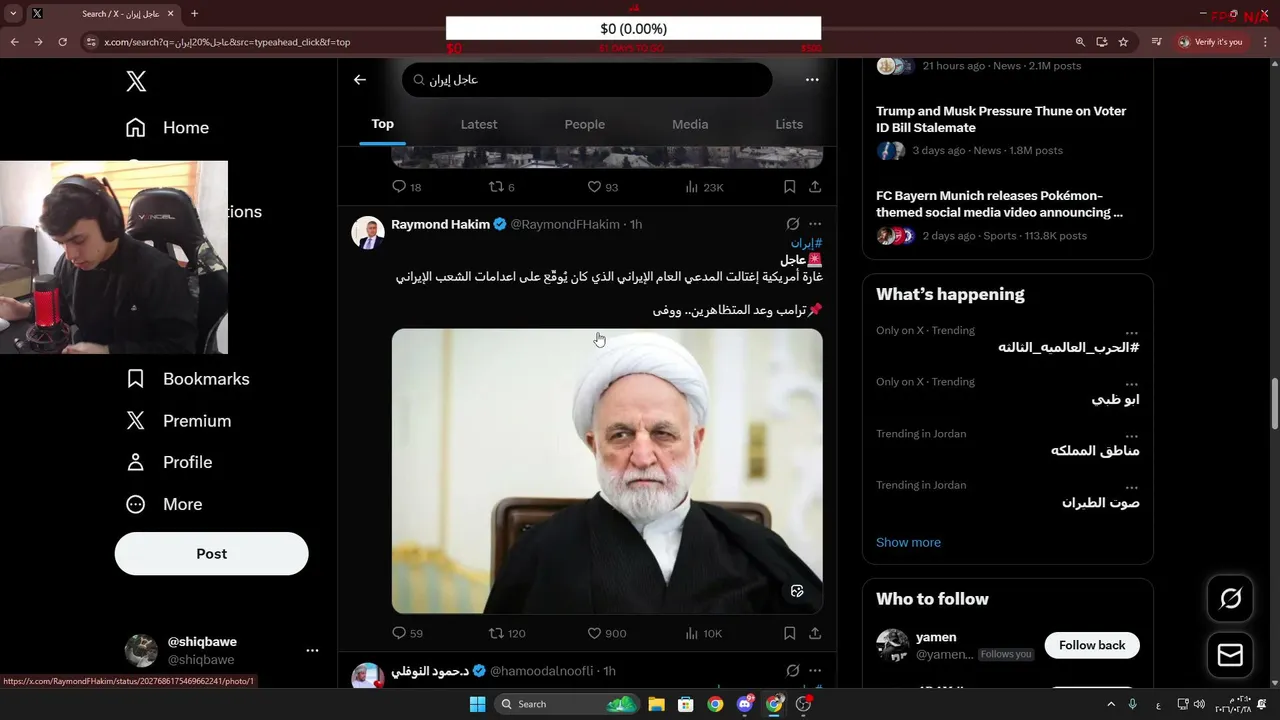This screenshot has width=1280, height=720.
Task: Like the post with 93 likes
Action: point(602,187)
